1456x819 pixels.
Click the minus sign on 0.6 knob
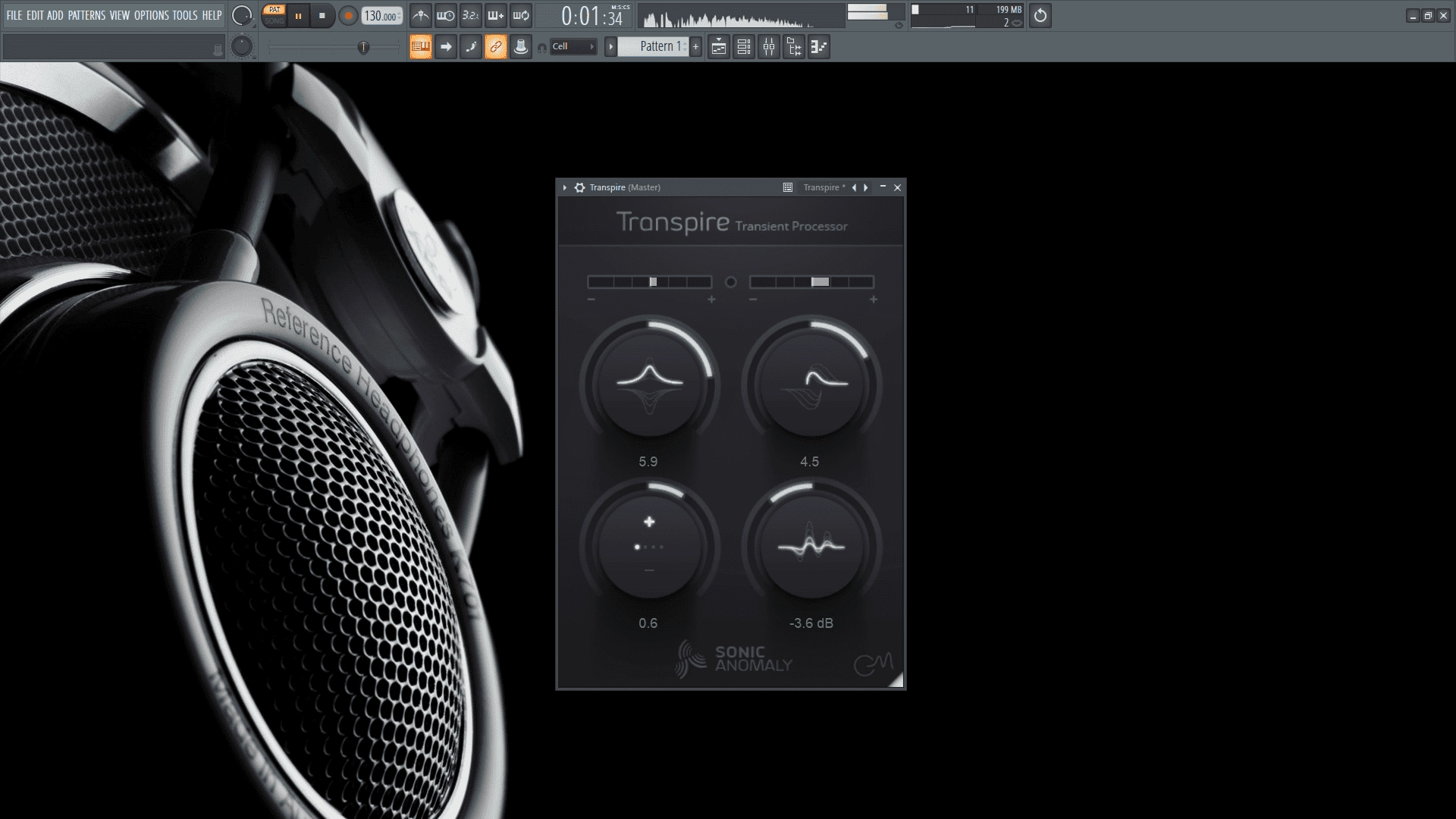pos(649,570)
